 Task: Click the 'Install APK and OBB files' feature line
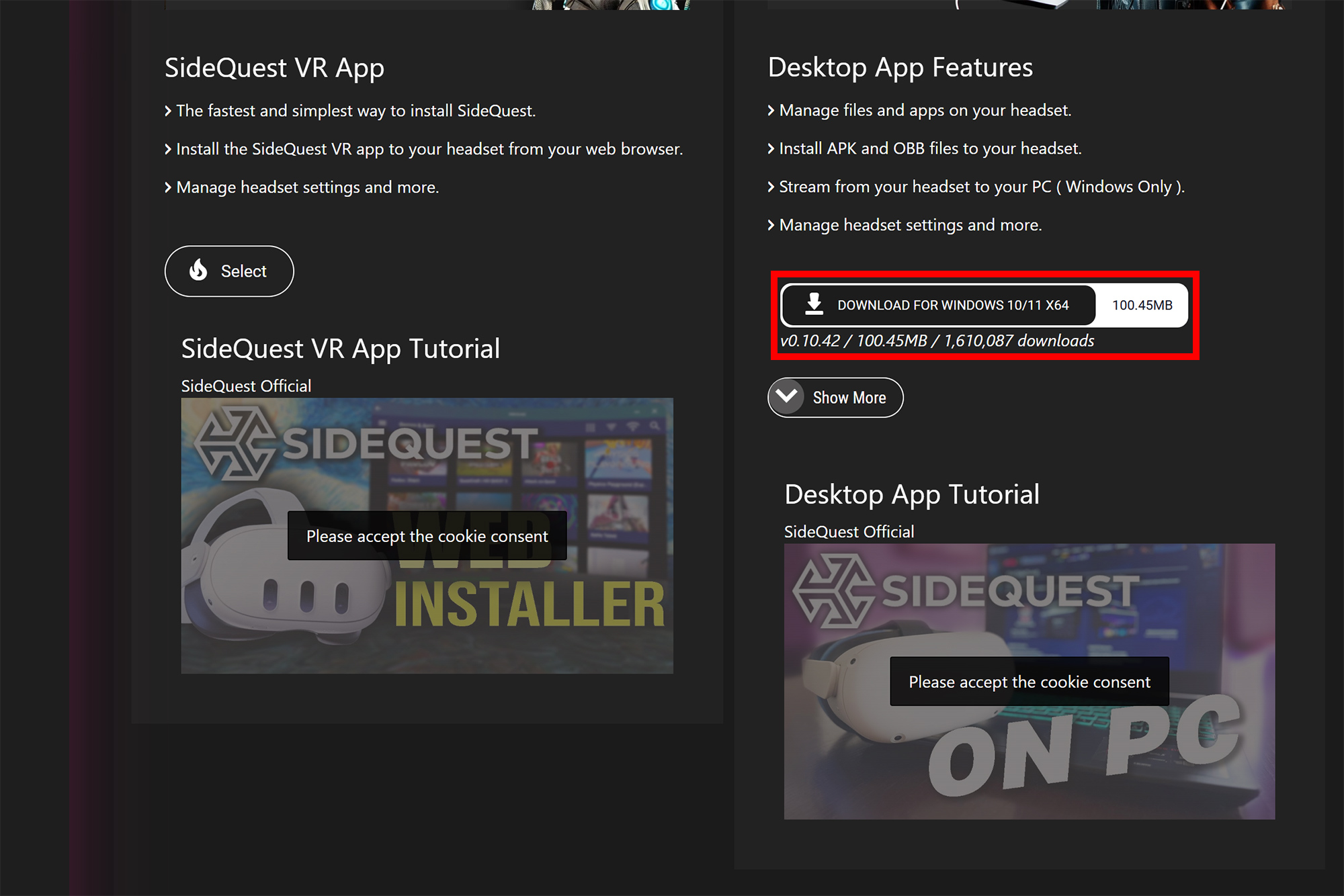click(x=929, y=148)
